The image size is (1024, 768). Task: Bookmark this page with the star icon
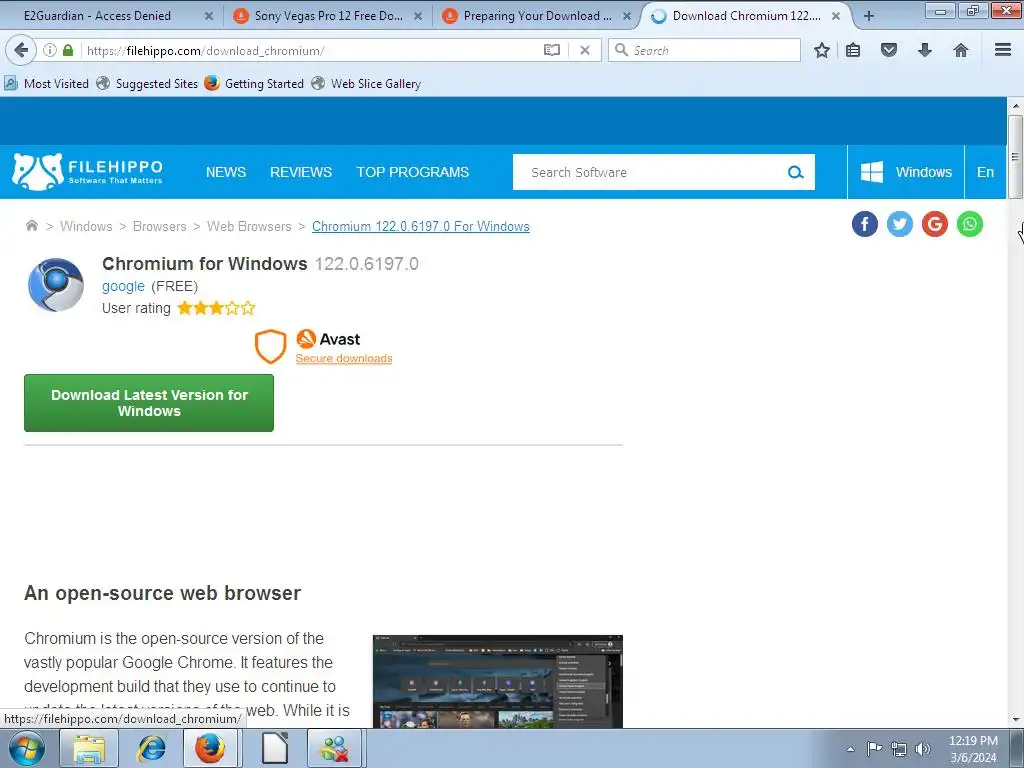tap(822, 50)
